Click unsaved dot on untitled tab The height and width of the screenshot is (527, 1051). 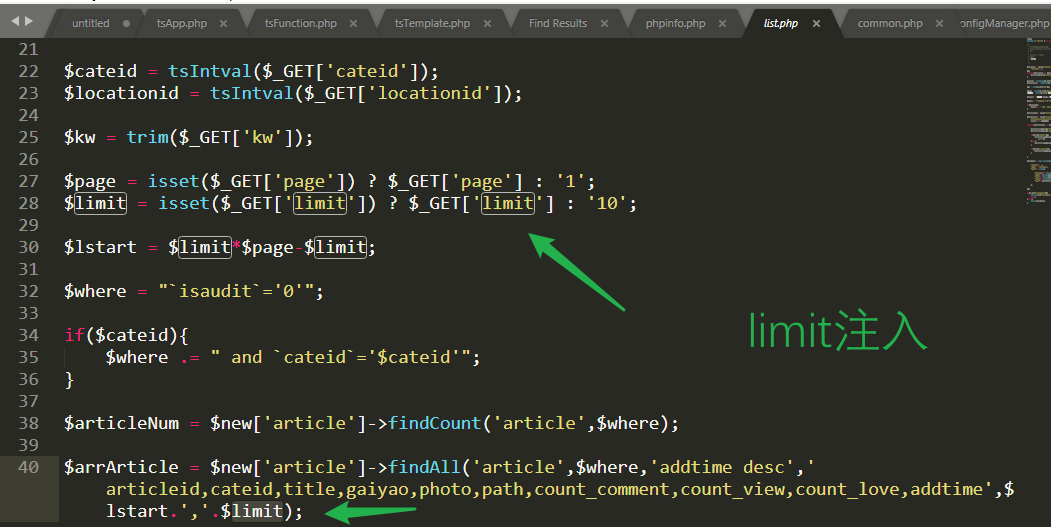(127, 23)
